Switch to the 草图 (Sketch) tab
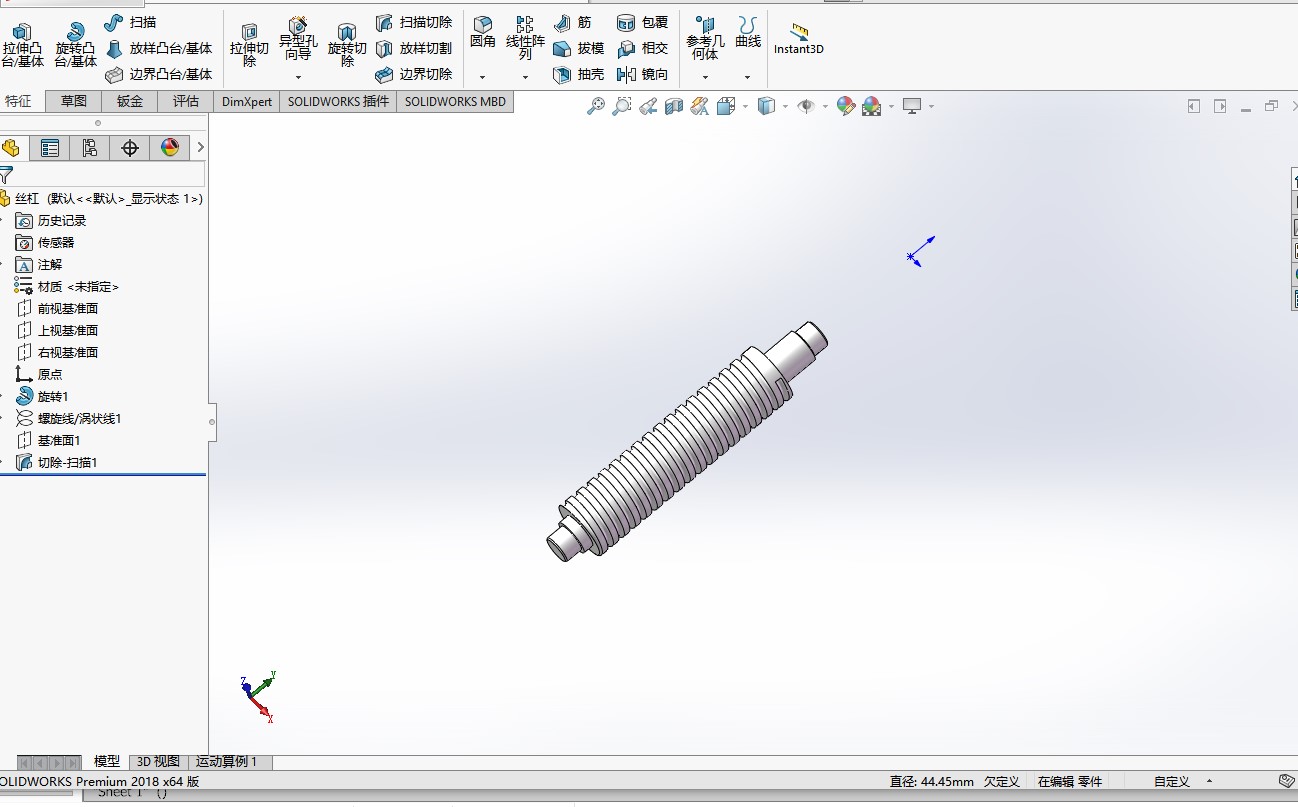1298x807 pixels. click(x=74, y=101)
